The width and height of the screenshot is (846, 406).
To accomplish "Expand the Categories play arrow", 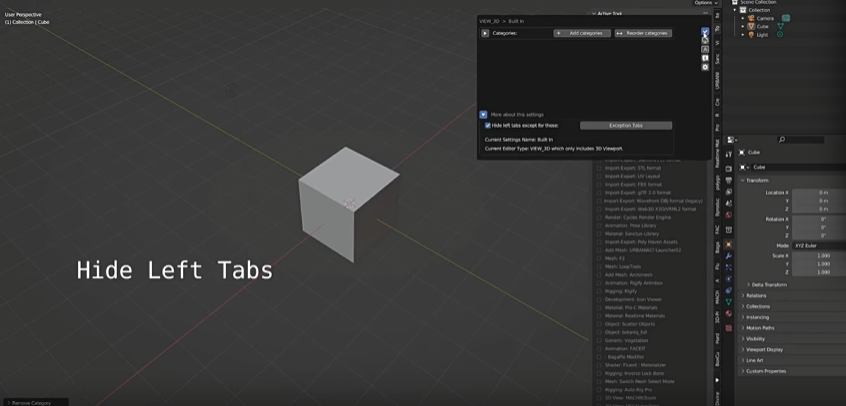I will (485, 33).
